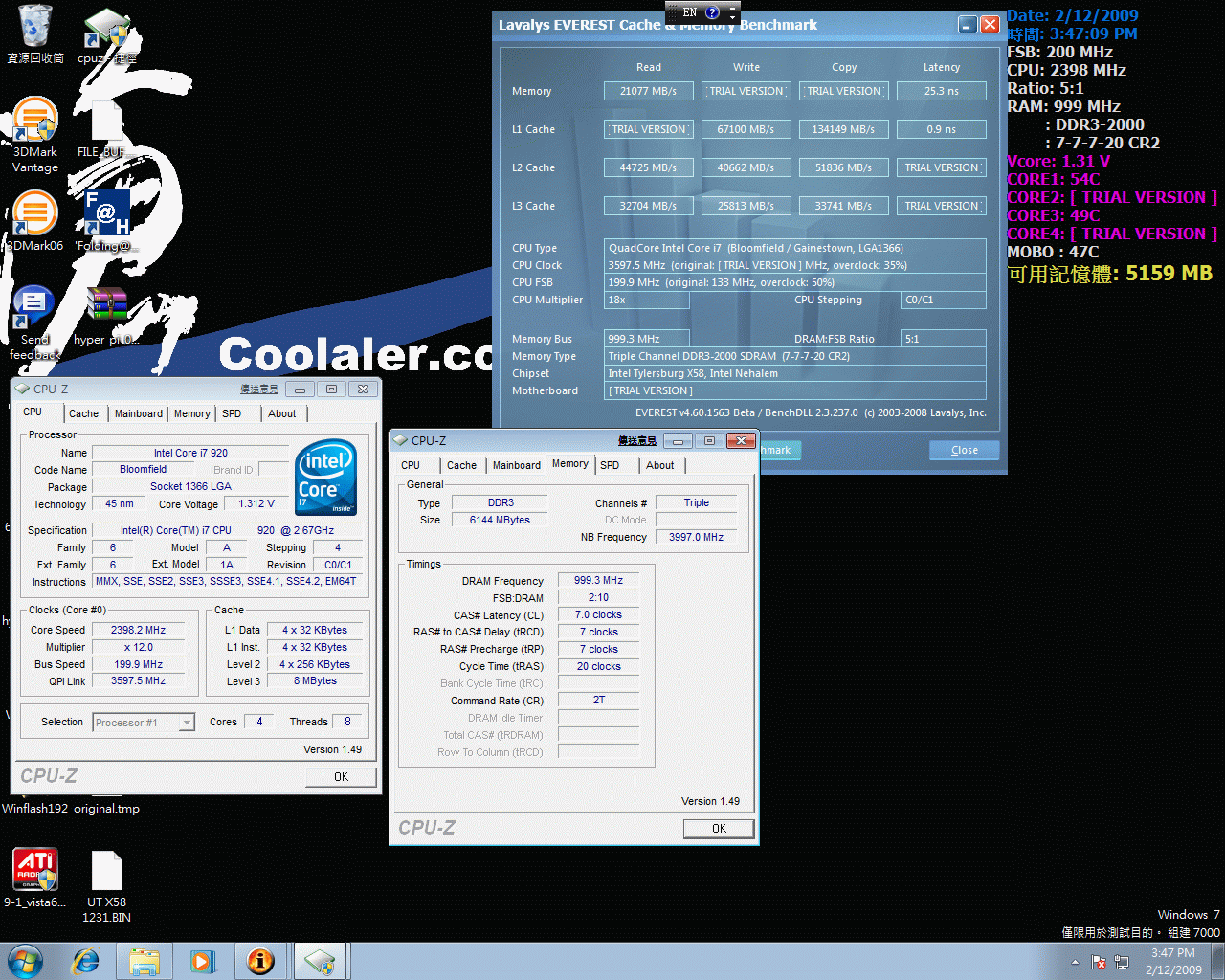This screenshot has width=1225, height=980.
Task: Open Windows Explorer from the taskbar
Action: click(144, 961)
